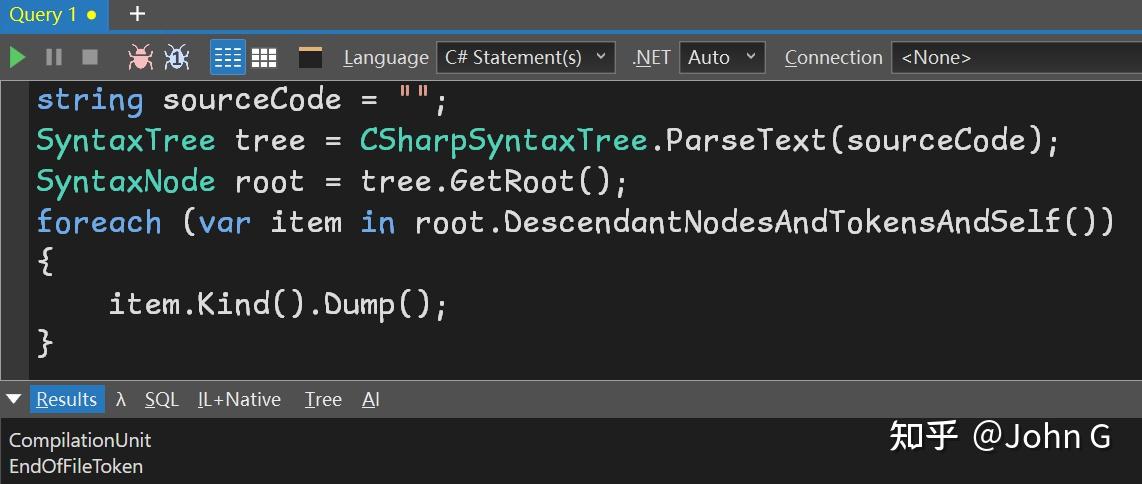Open the Language dropdown showing C# Statement(s)
Viewport: 1142px width, 484px height.
tap(526, 57)
